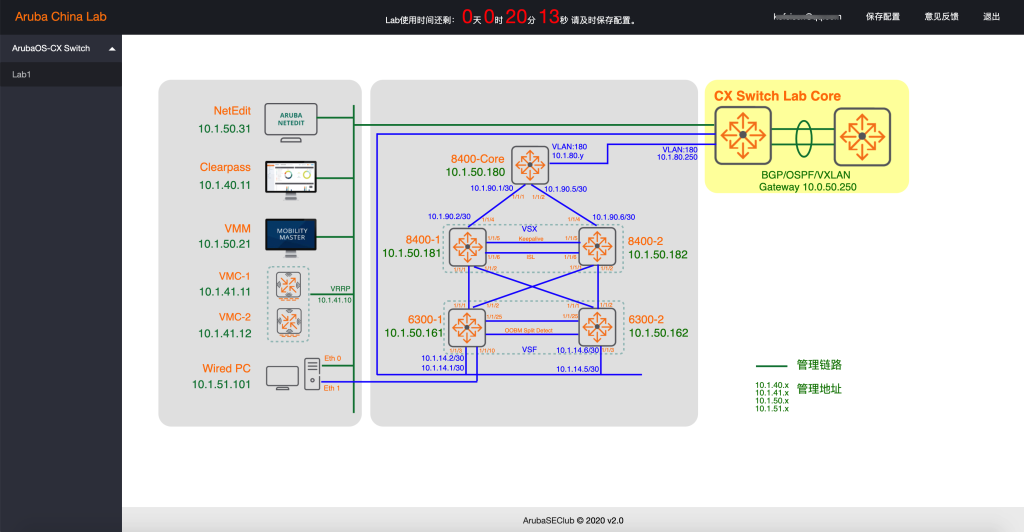
Task: Select the VMM Mobility Master icon
Action: [289, 235]
